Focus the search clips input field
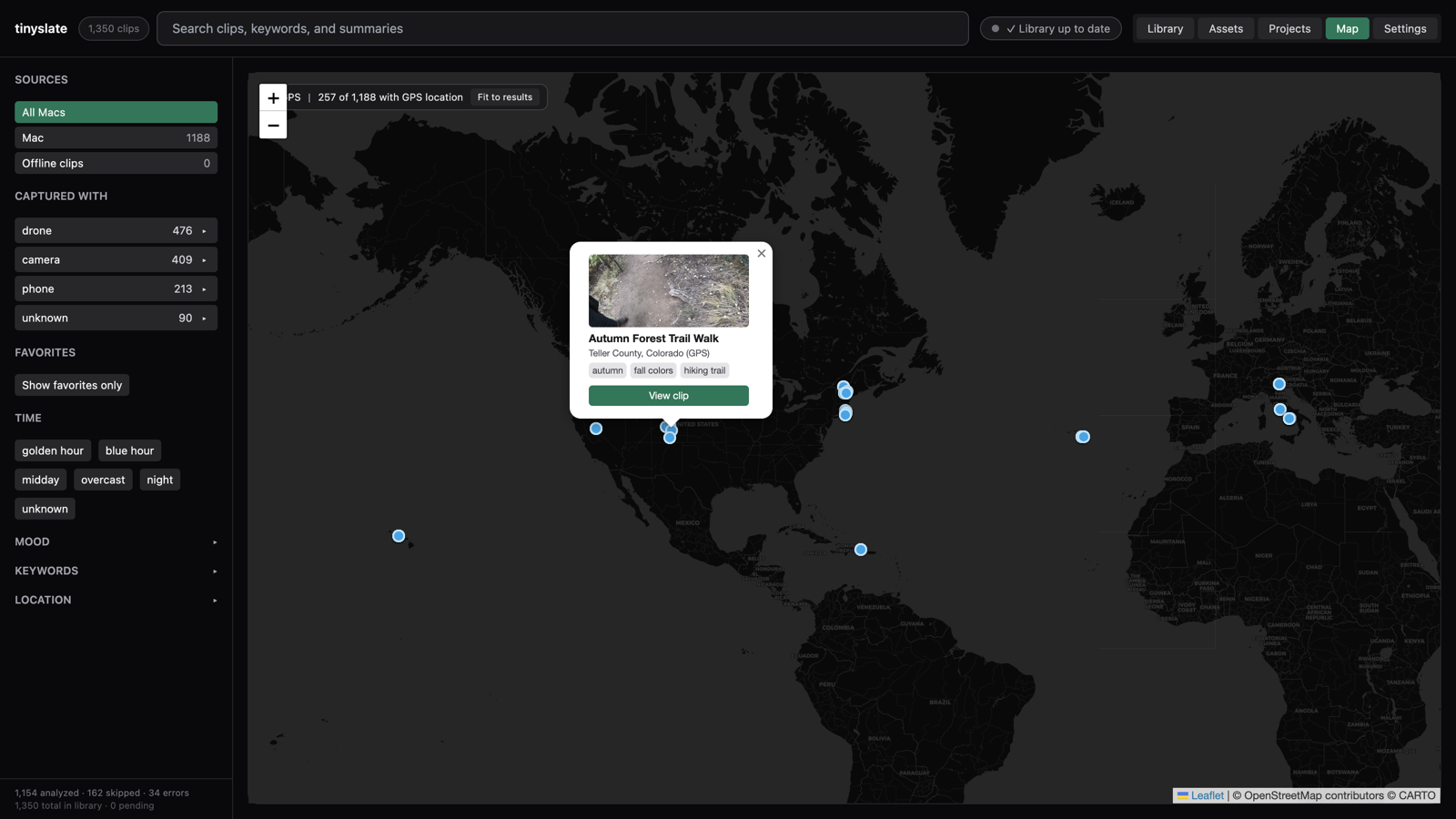 click(x=562, y=28)
